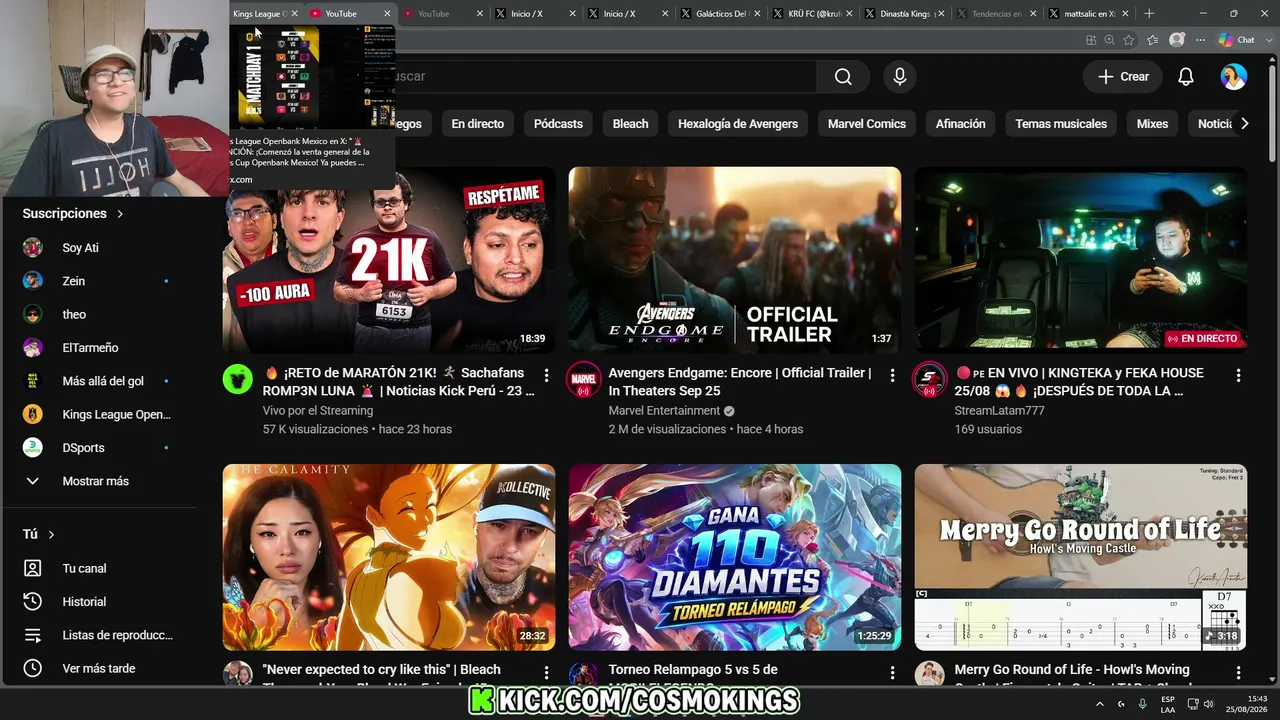The image size is (1280, 720).
Task: Open the Copilot Chat button
Action: click(1237, 40)
